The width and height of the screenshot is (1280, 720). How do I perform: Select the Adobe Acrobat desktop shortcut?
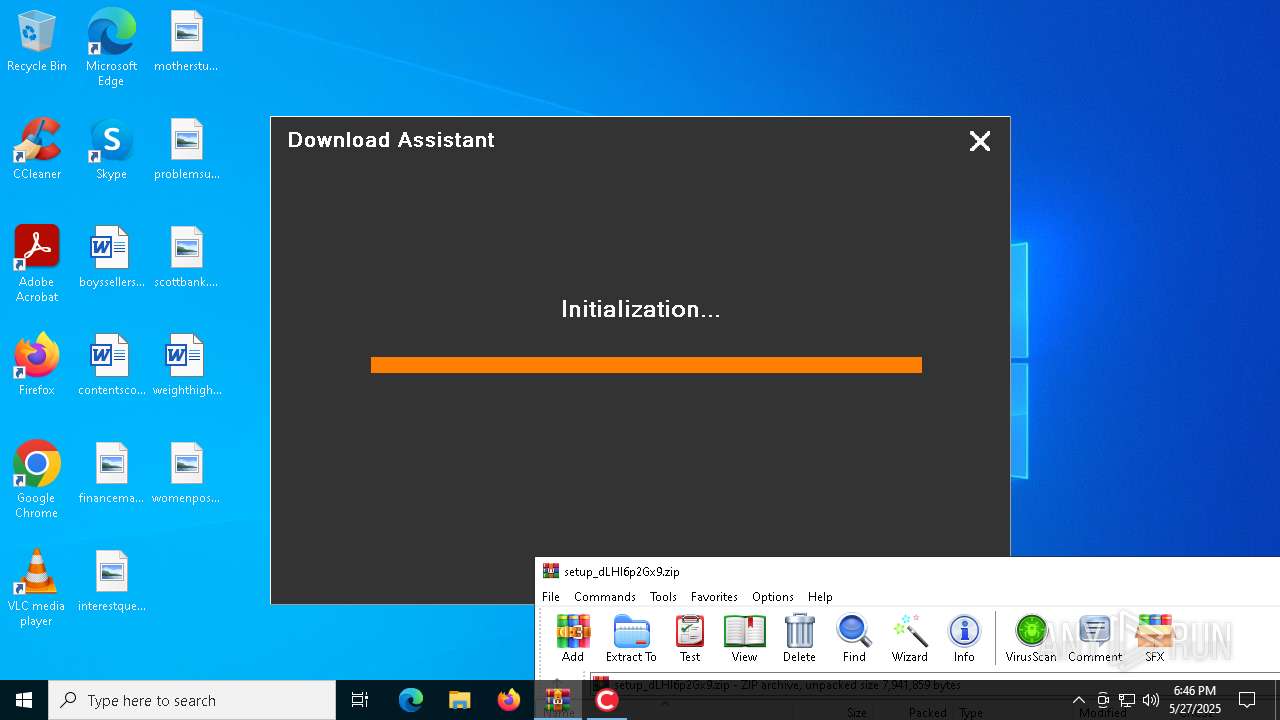tap(37, 264)
